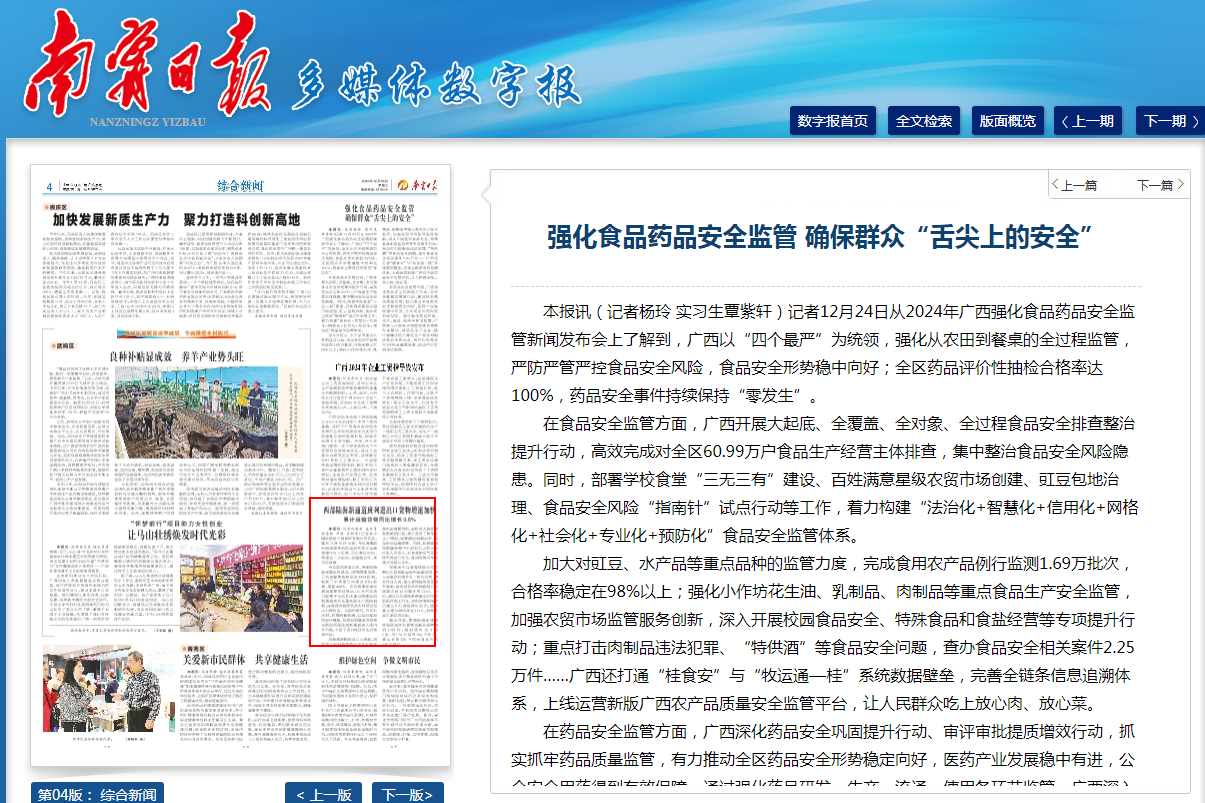Open thumbnail article 让马山壮绣焕发时代光彩
The image size is (1205, 803).
pos(179,535)
